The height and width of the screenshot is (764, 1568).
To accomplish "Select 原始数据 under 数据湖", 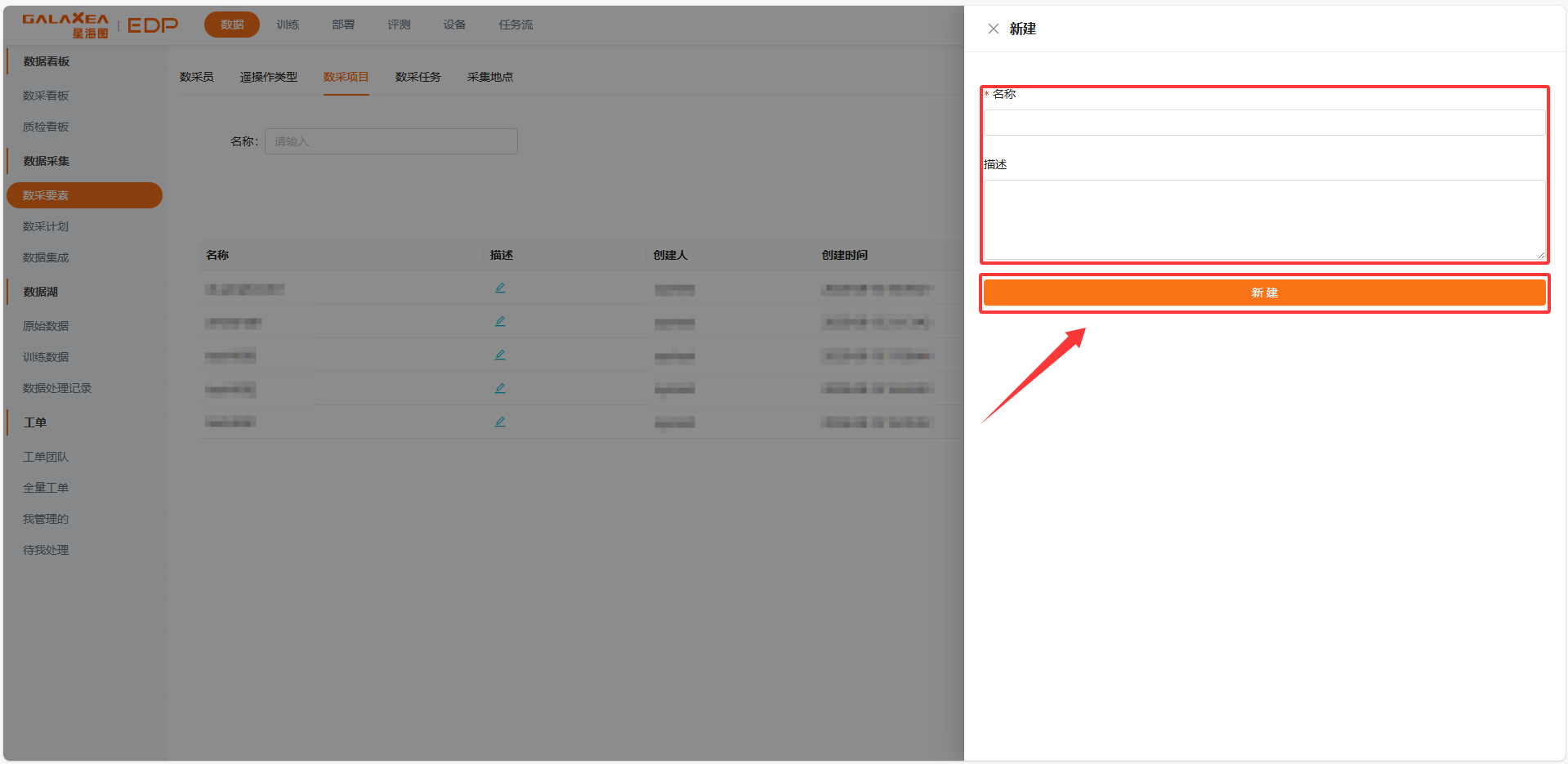I will point(46,326).
